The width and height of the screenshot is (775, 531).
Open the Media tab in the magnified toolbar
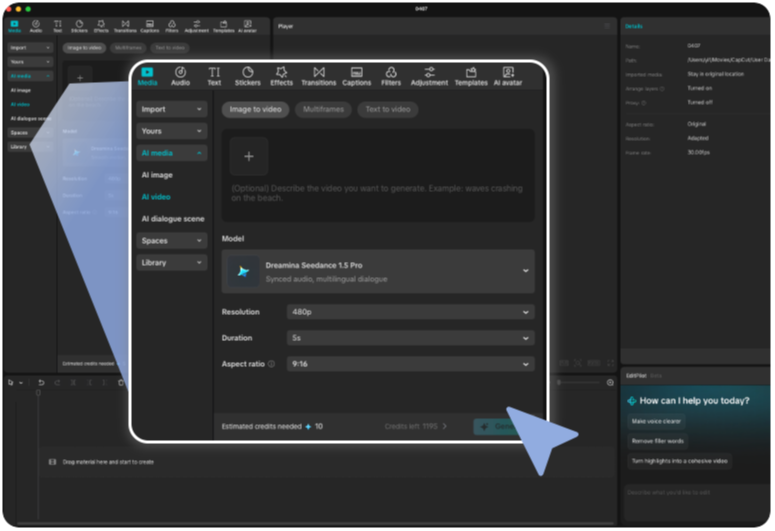147,77
